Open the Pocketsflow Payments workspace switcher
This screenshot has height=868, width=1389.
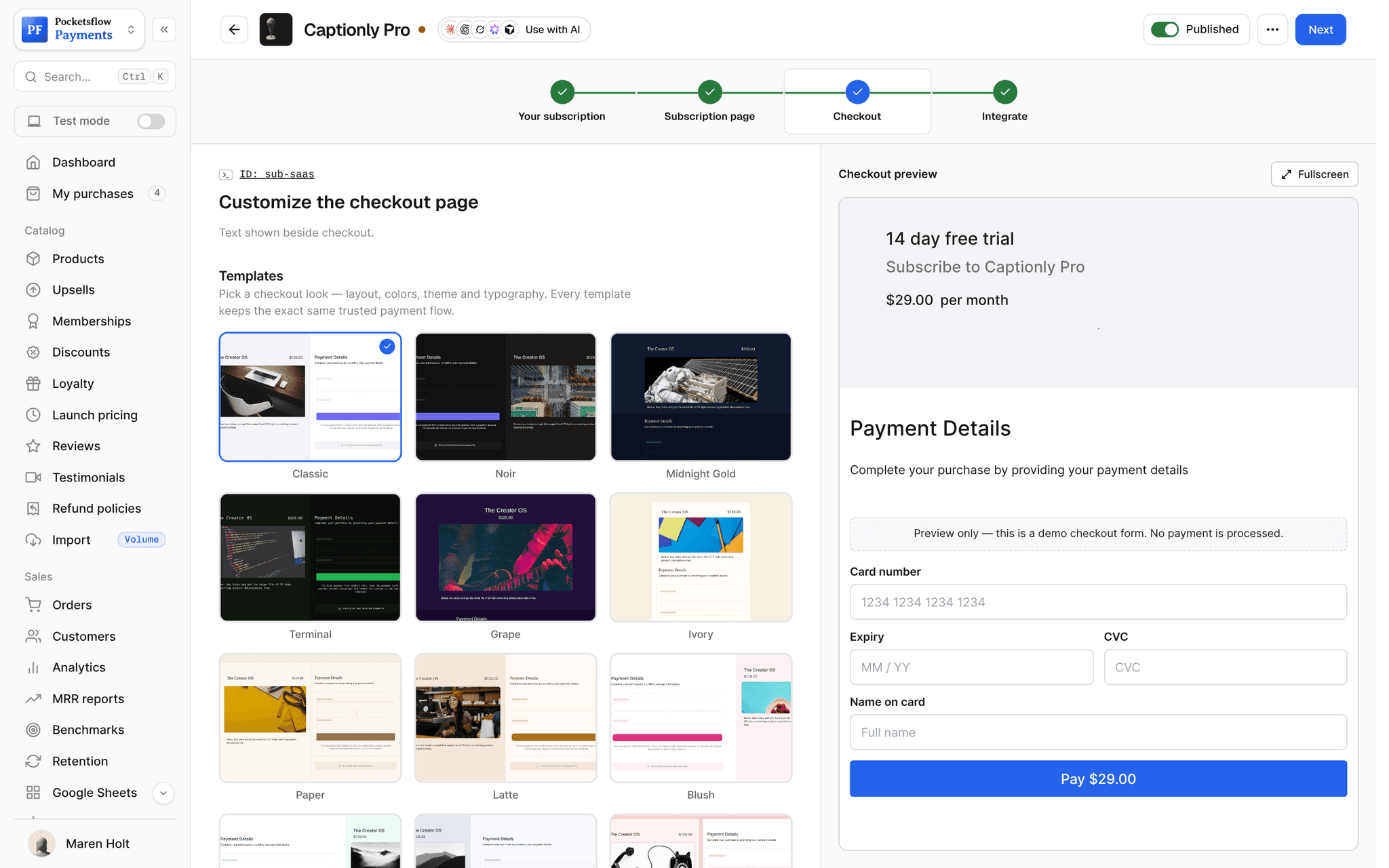[x=79, y=30]
